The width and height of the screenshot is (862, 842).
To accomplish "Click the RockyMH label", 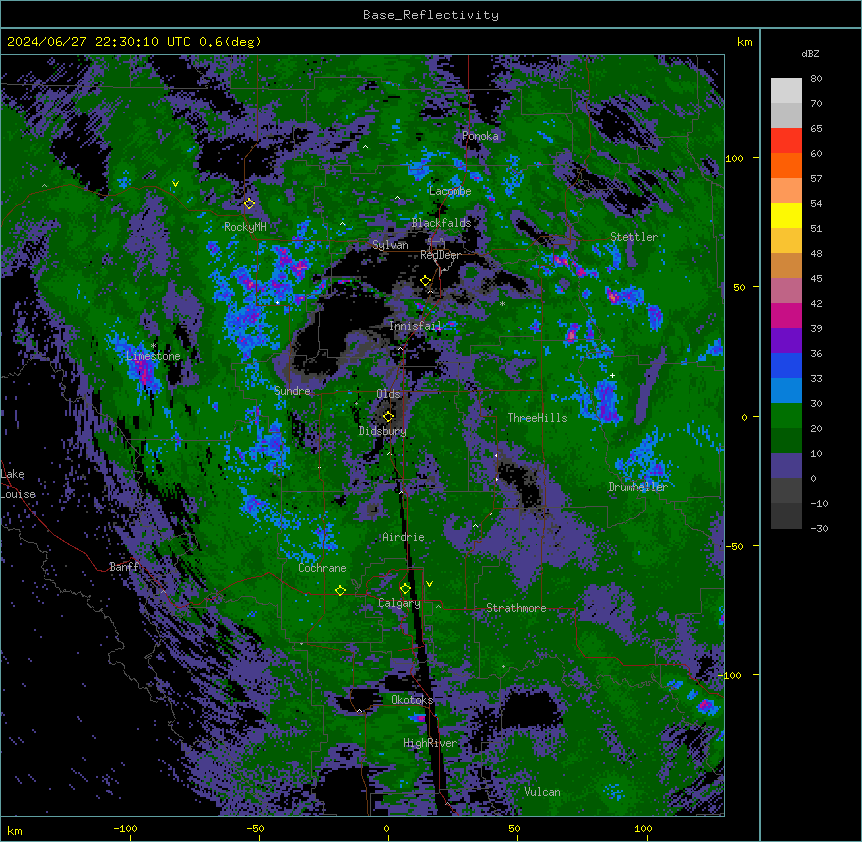I will (x=245, y=227).
